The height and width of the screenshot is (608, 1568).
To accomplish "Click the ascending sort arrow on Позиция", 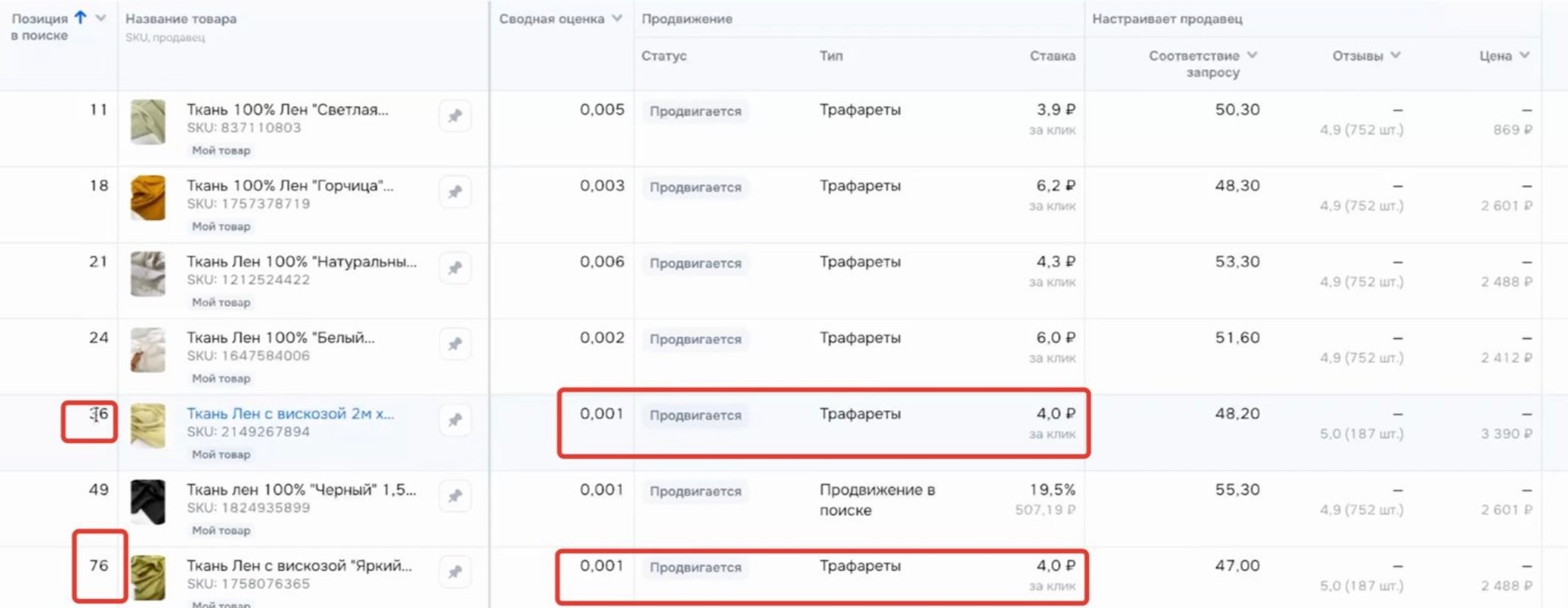I will point(81,17).
